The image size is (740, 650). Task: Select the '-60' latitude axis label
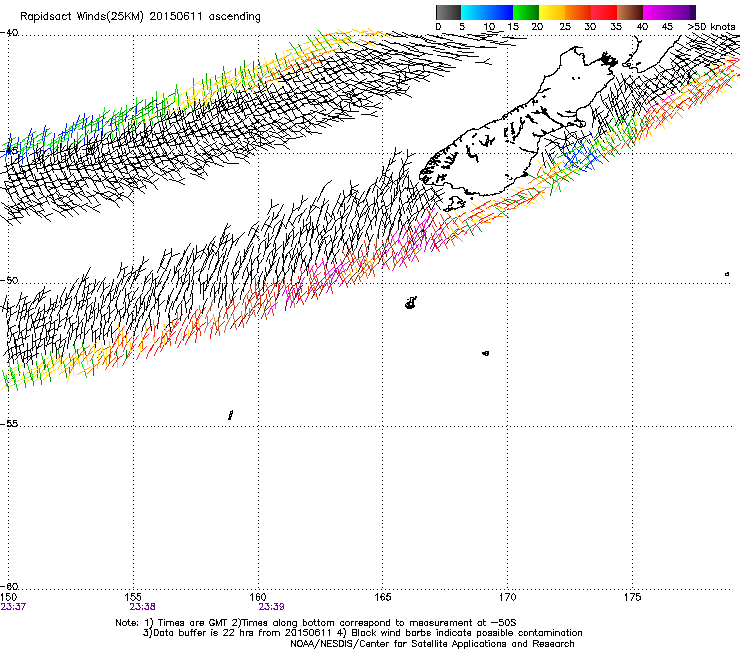[9, 586]
